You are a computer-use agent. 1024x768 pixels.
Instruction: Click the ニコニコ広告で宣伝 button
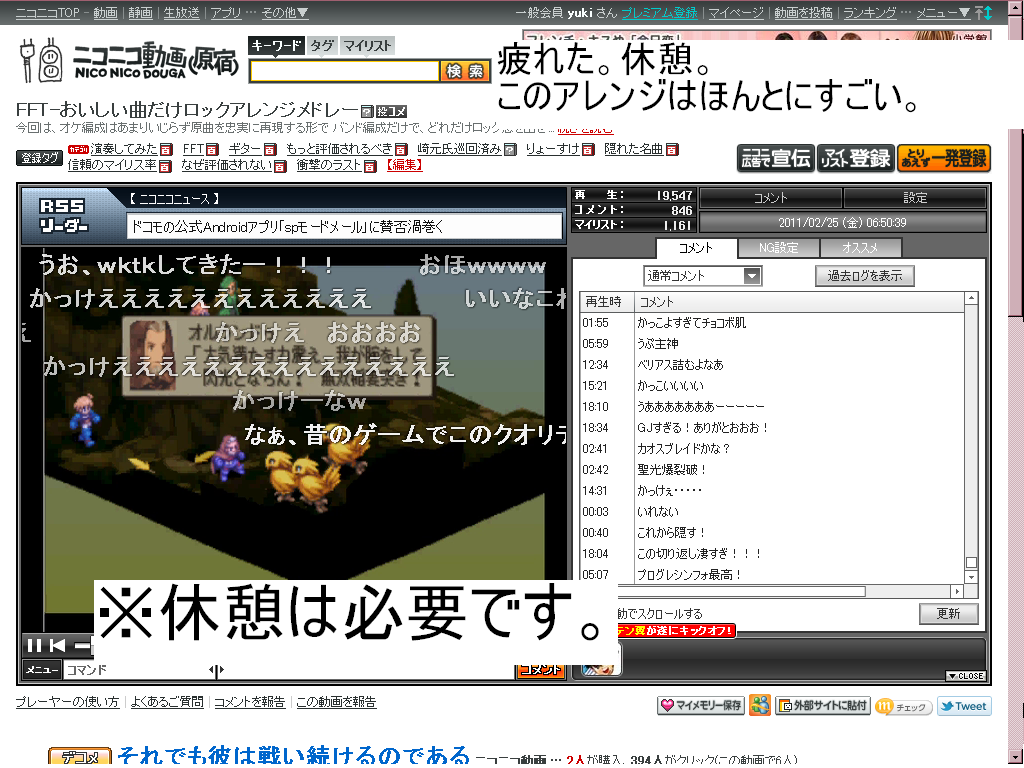pyautogui.click(x=775, y=158)
